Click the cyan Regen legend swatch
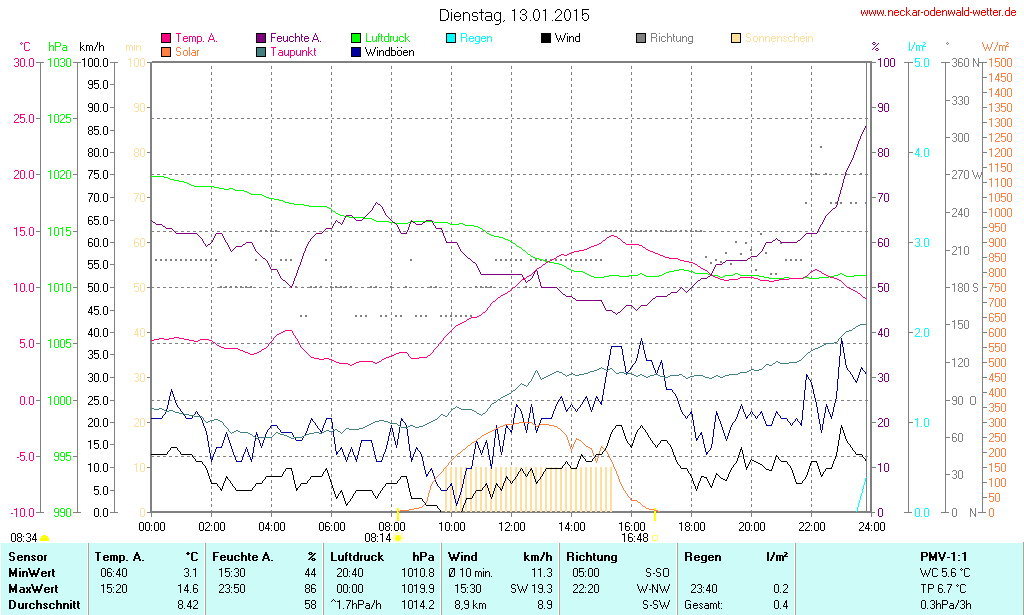The height and width of the screenshot is (615, 1024). [x=451, y=38]
